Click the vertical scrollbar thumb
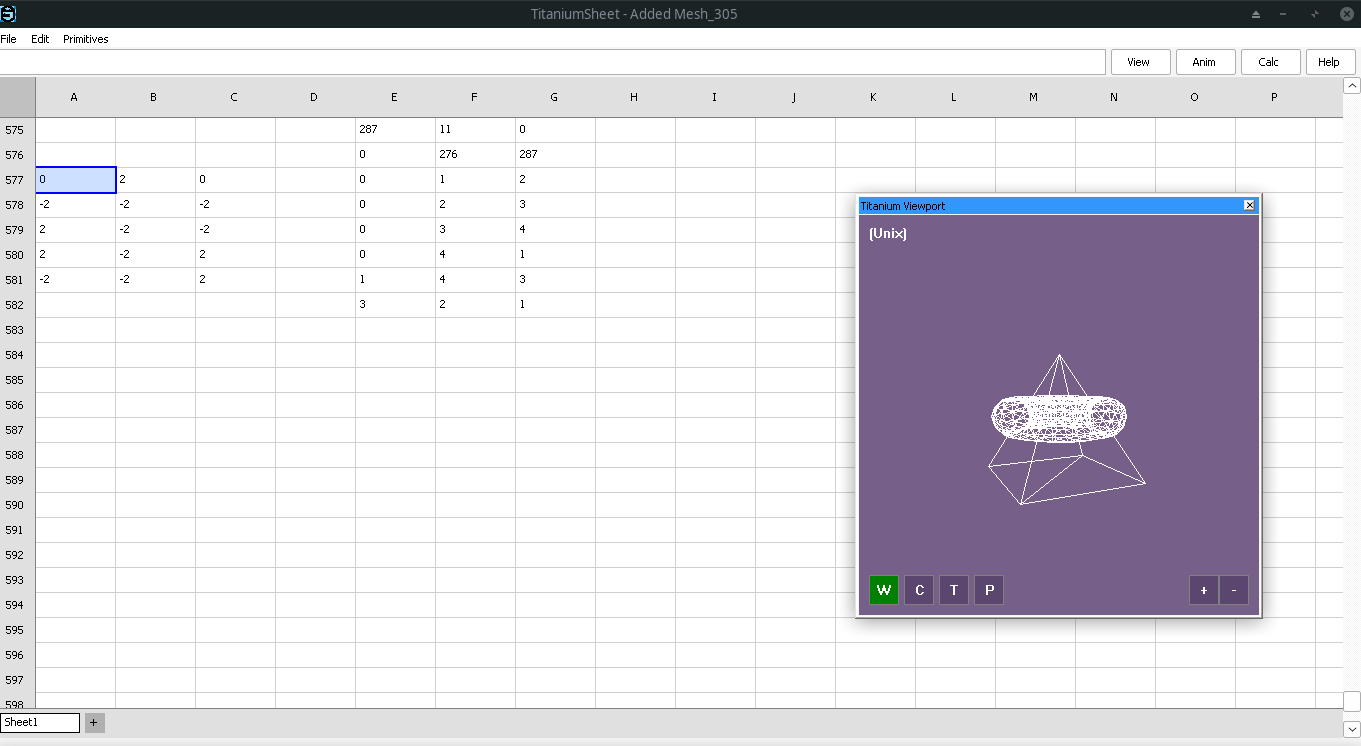 coord(1352,701)
